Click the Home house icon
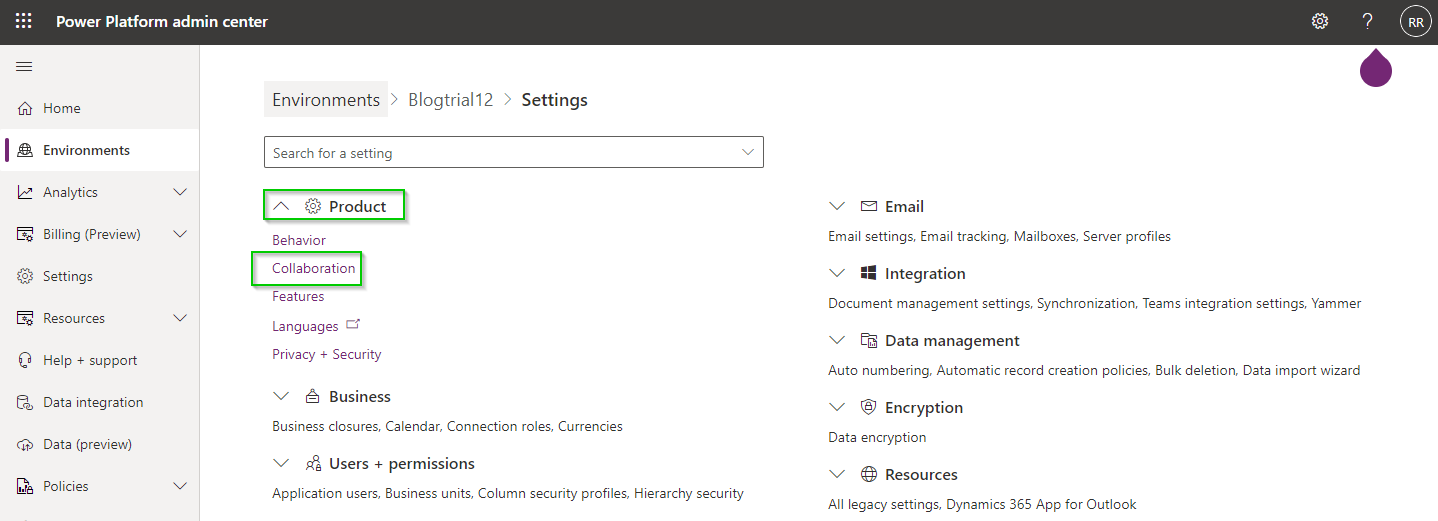Screen dimensions: 1438x521 tap(25, 108)
